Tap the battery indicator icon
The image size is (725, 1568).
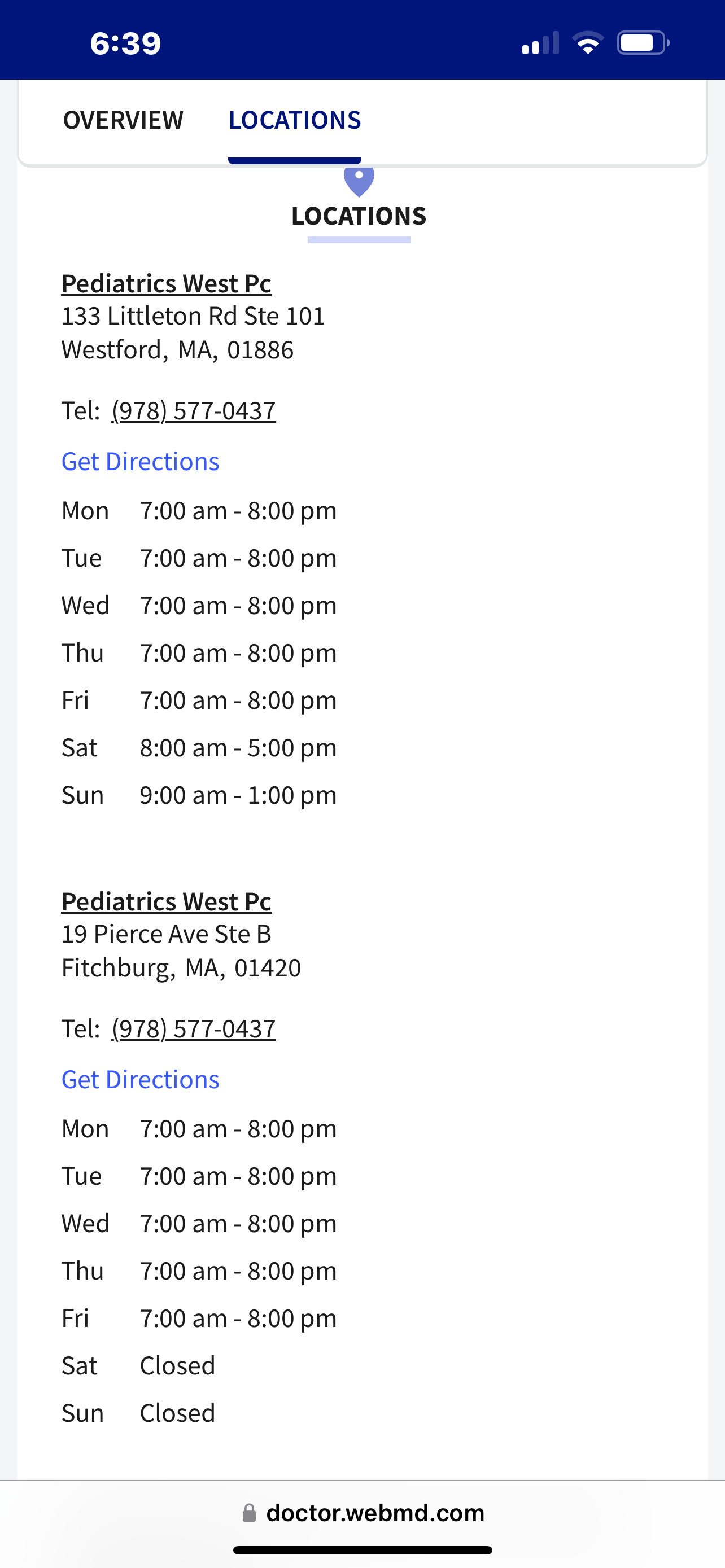[643, 43]
